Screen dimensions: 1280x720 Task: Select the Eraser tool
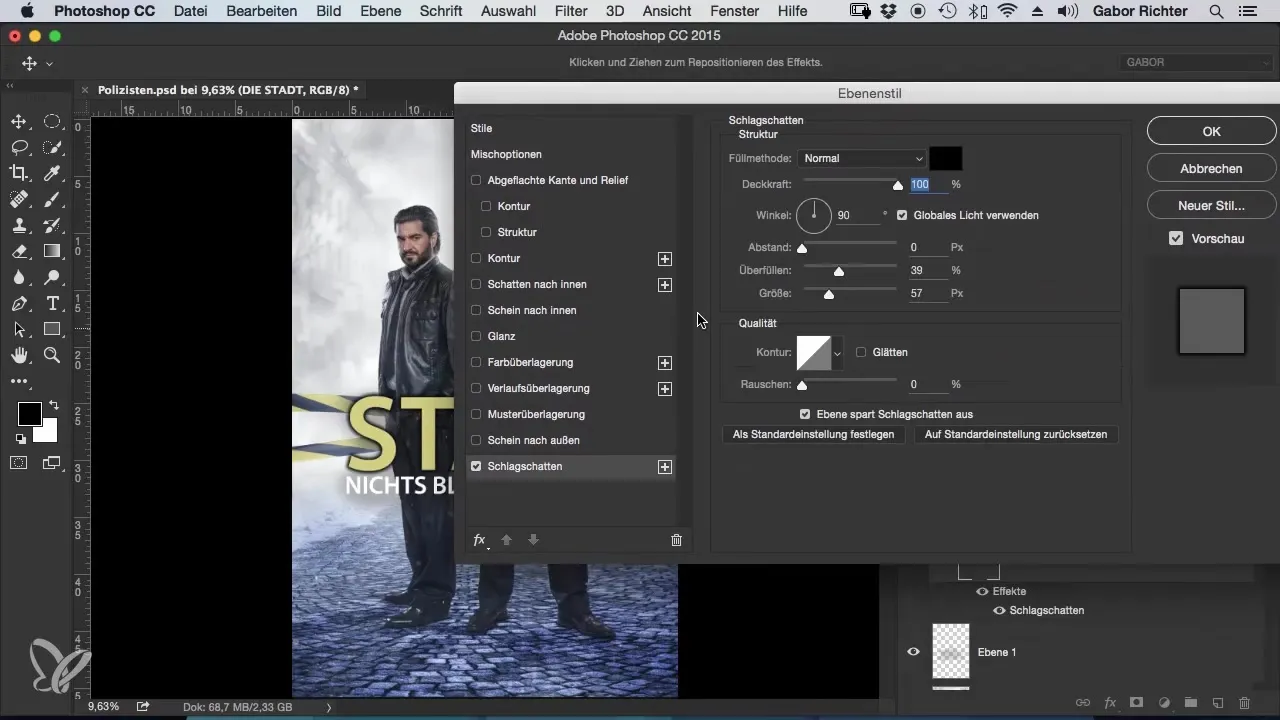18,251
